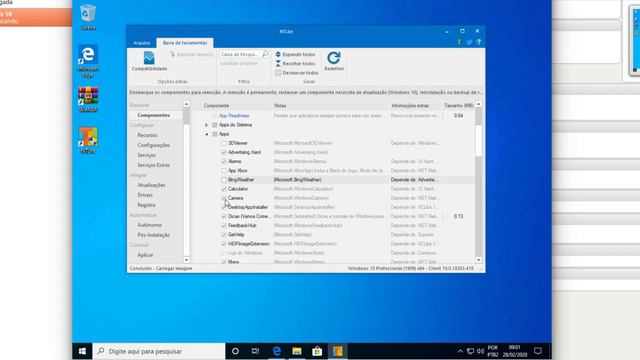This screenshot has height=360, width=640.
Task: Open Task View on the taskbar
Action: coord(256,351)
